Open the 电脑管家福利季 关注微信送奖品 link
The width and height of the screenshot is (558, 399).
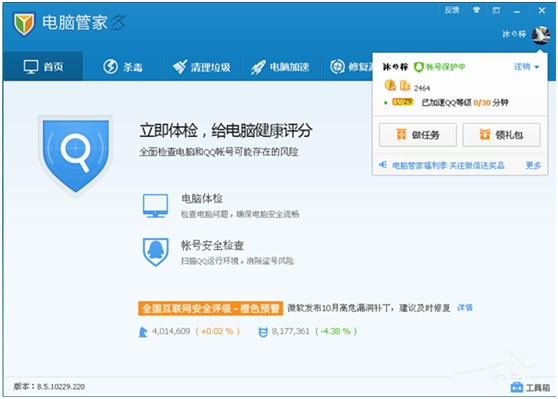pyautogui.click(x=448, y=166)
